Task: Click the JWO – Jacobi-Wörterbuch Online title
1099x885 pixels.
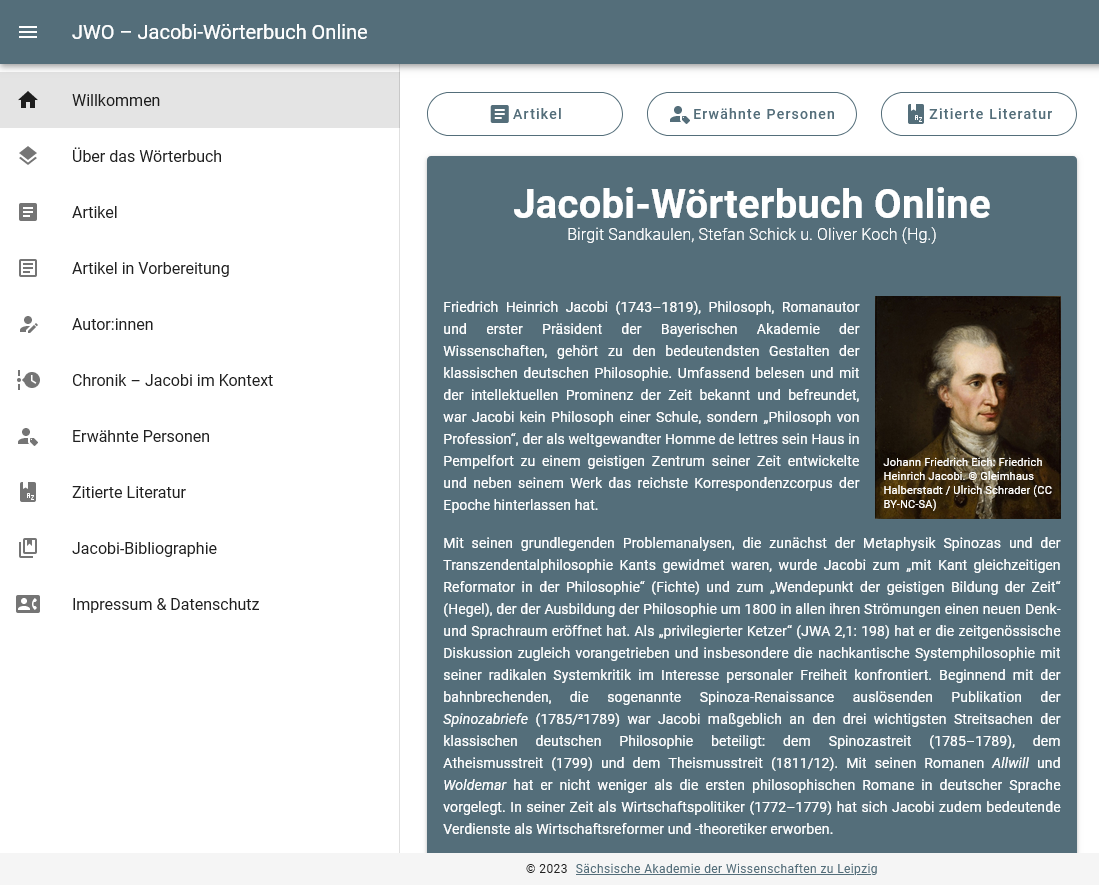Action: pos(220,31)
